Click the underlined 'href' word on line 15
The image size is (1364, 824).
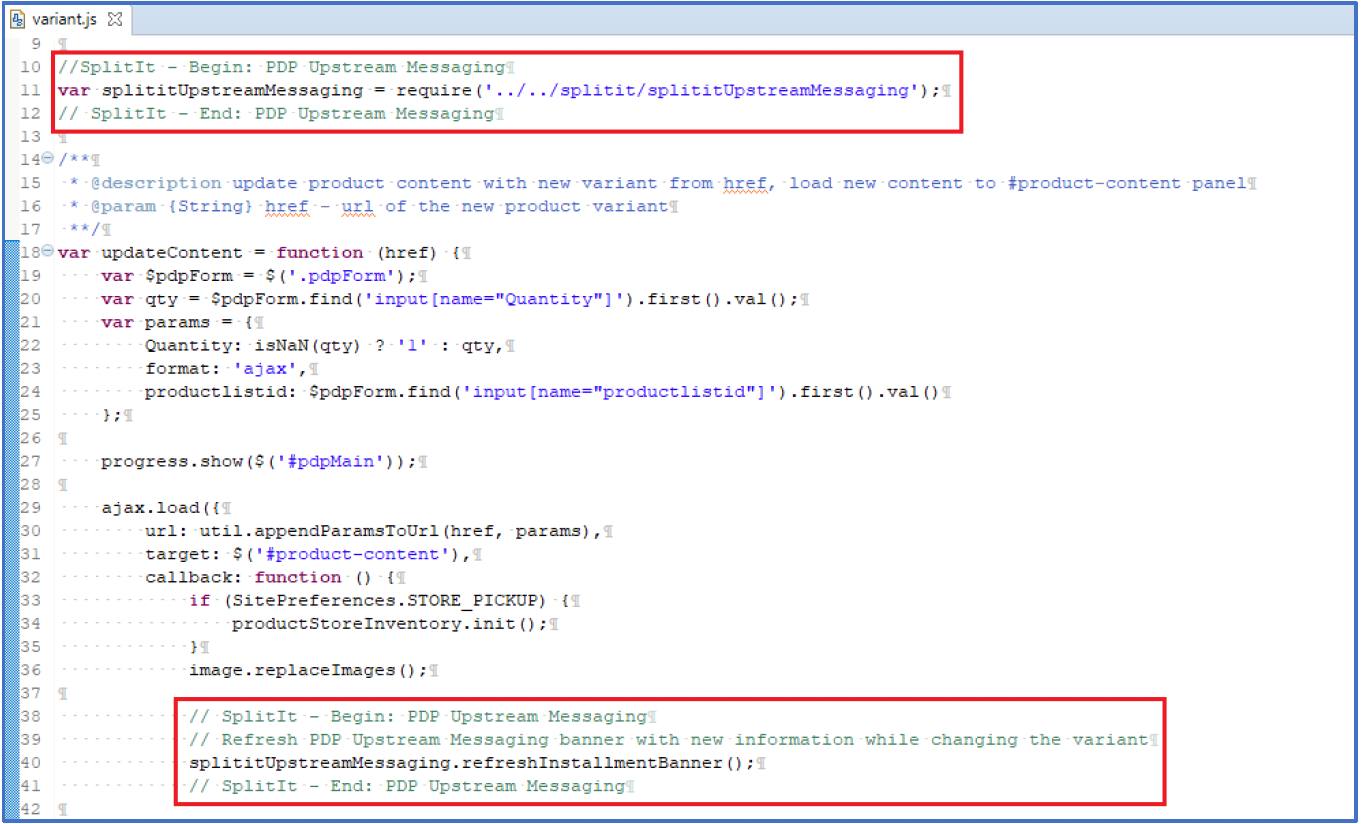(x=747, y=183)
